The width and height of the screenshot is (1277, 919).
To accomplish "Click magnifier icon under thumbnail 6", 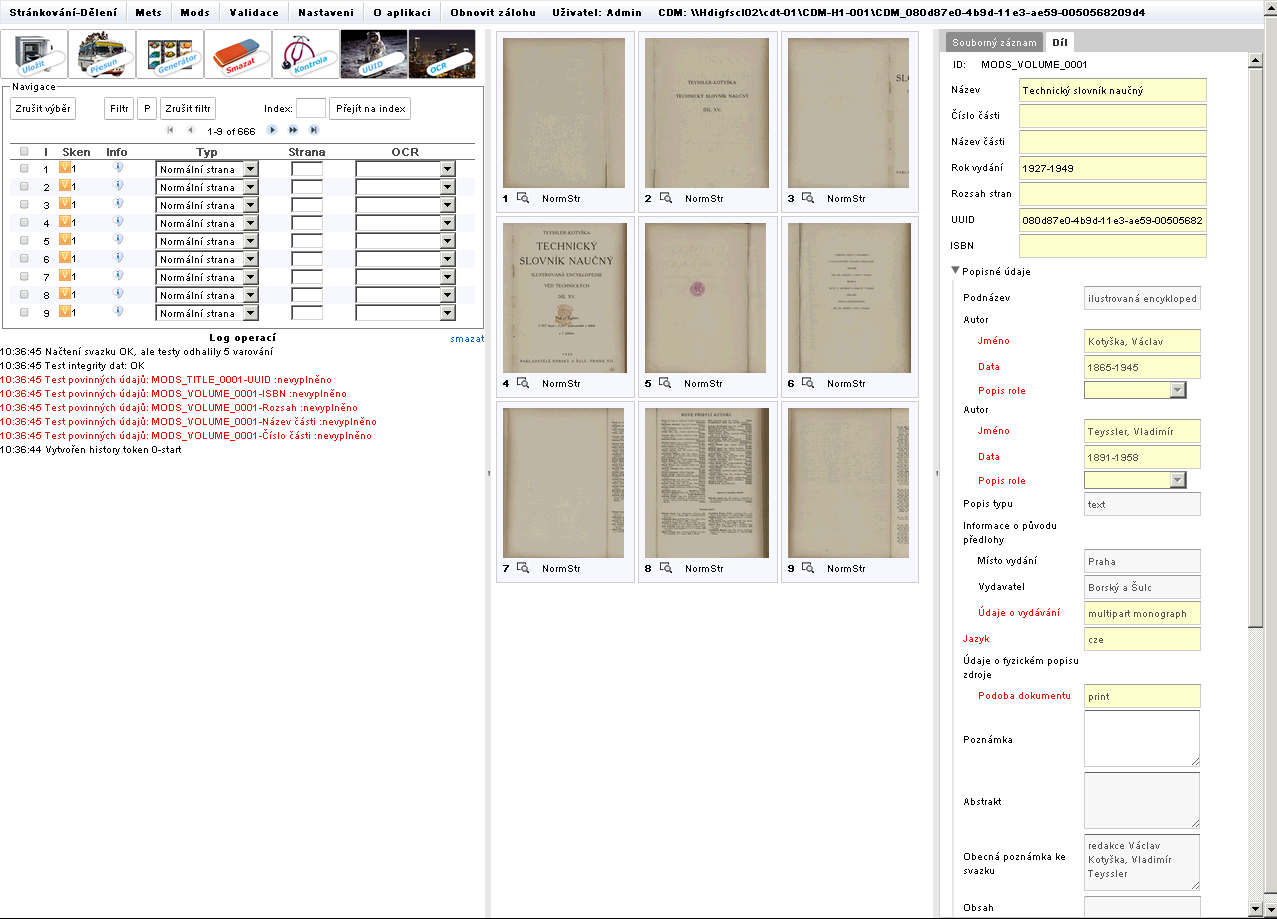I will (808, 384).
